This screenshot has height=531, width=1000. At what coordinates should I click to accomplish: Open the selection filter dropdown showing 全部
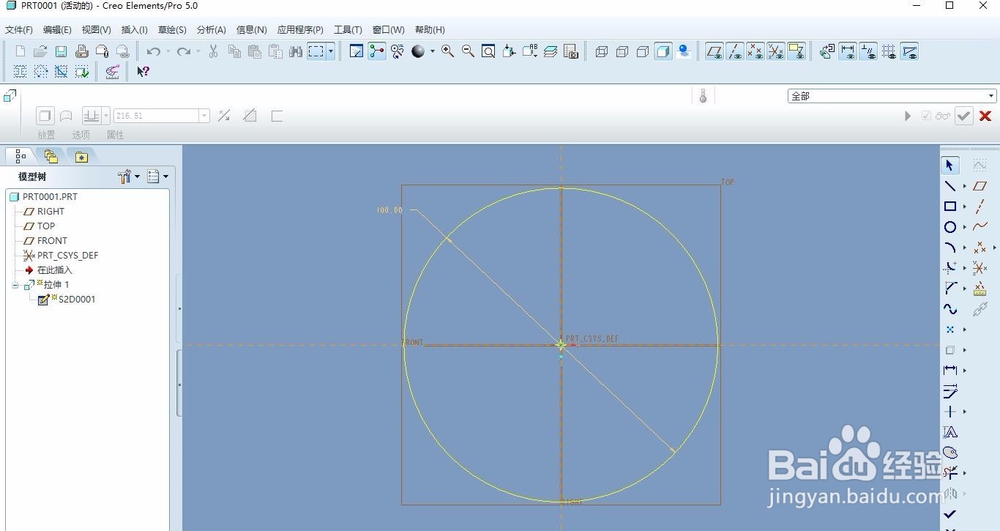(x=892, y=96)
